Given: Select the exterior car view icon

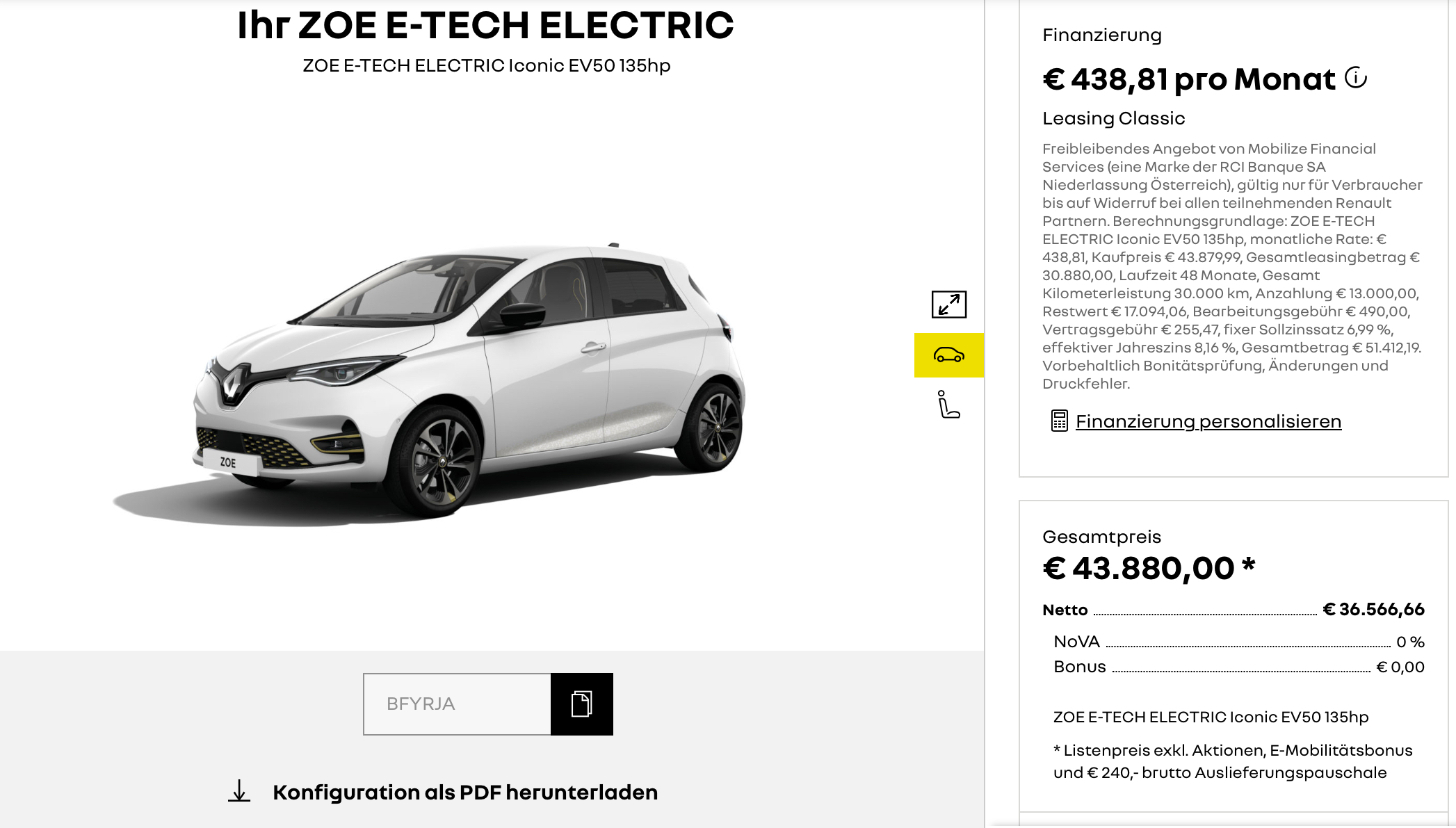Looking at the screenshot, I should point(949,355).
